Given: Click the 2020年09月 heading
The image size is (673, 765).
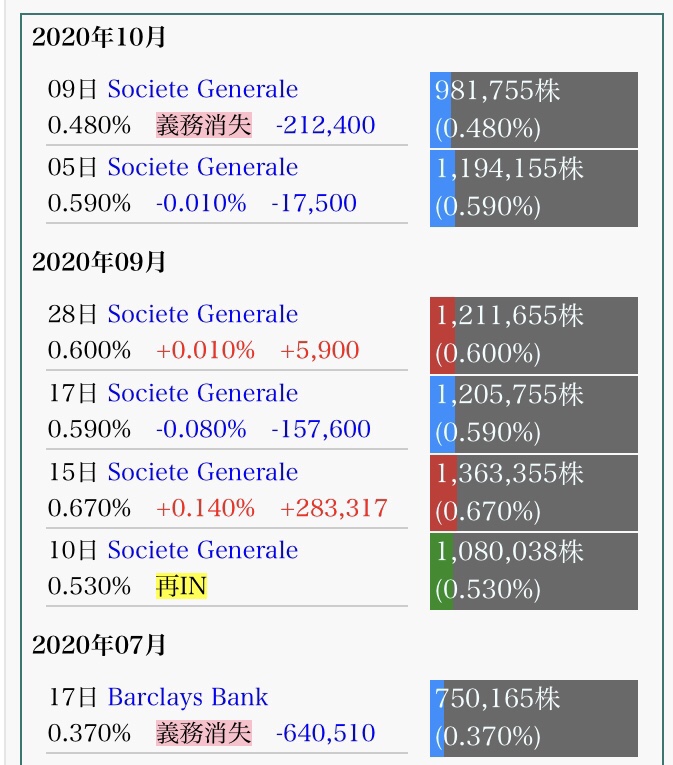Looking at the screenshot, I should click(x=99, y=262).
